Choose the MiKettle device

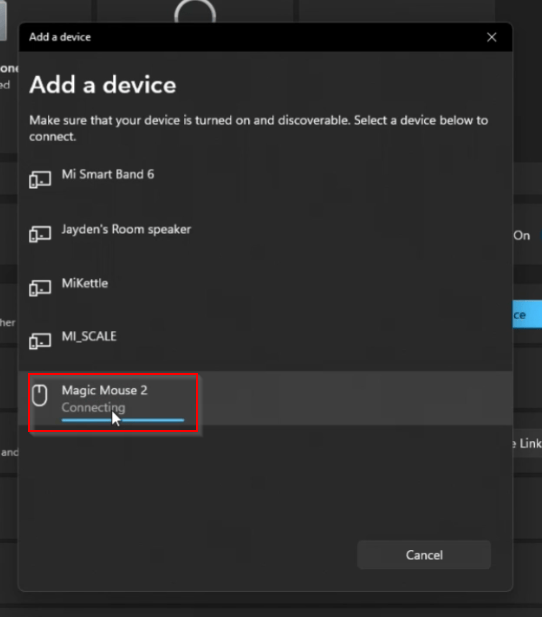266,288
